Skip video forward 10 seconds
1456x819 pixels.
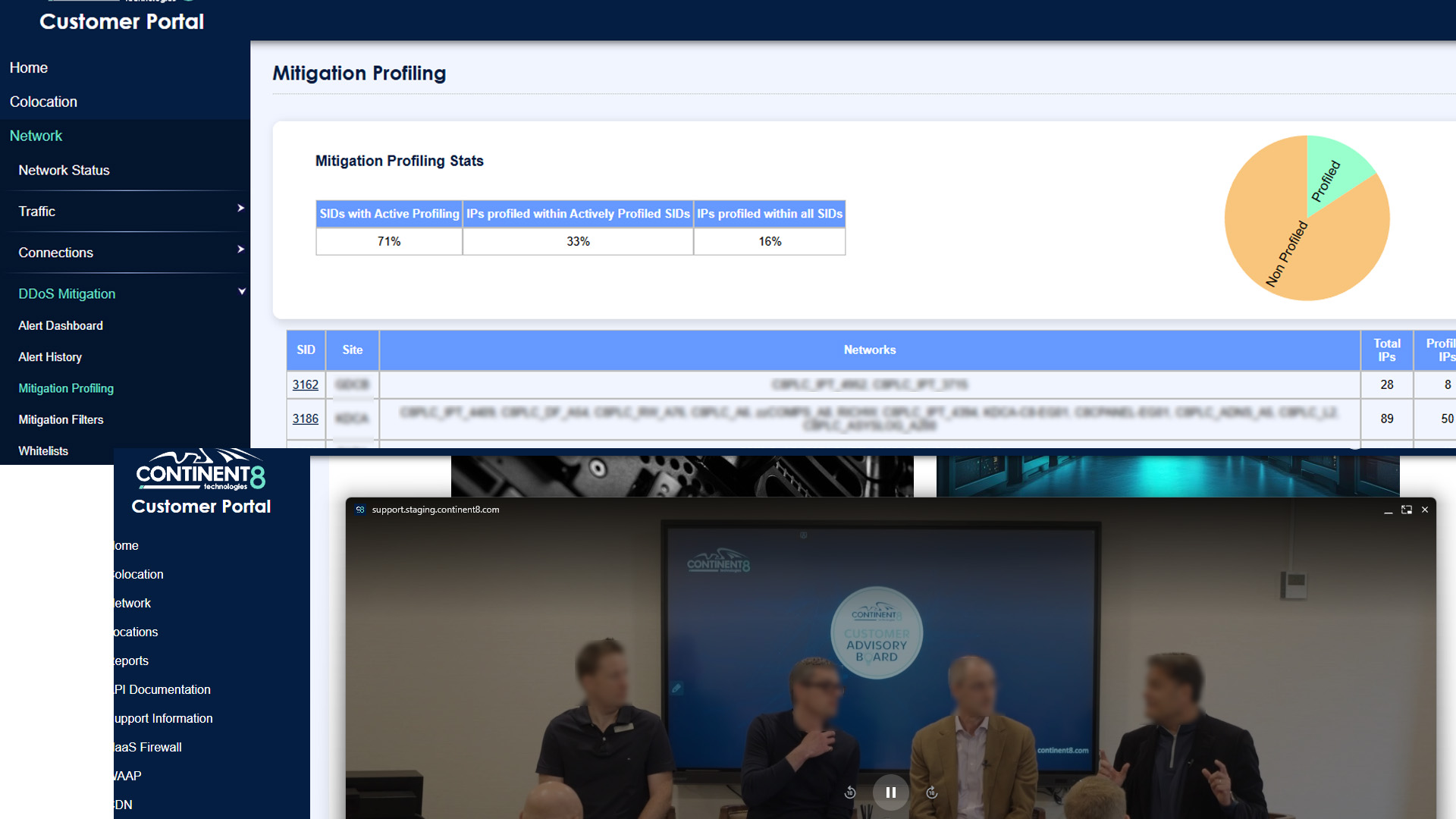pos(932,792)
